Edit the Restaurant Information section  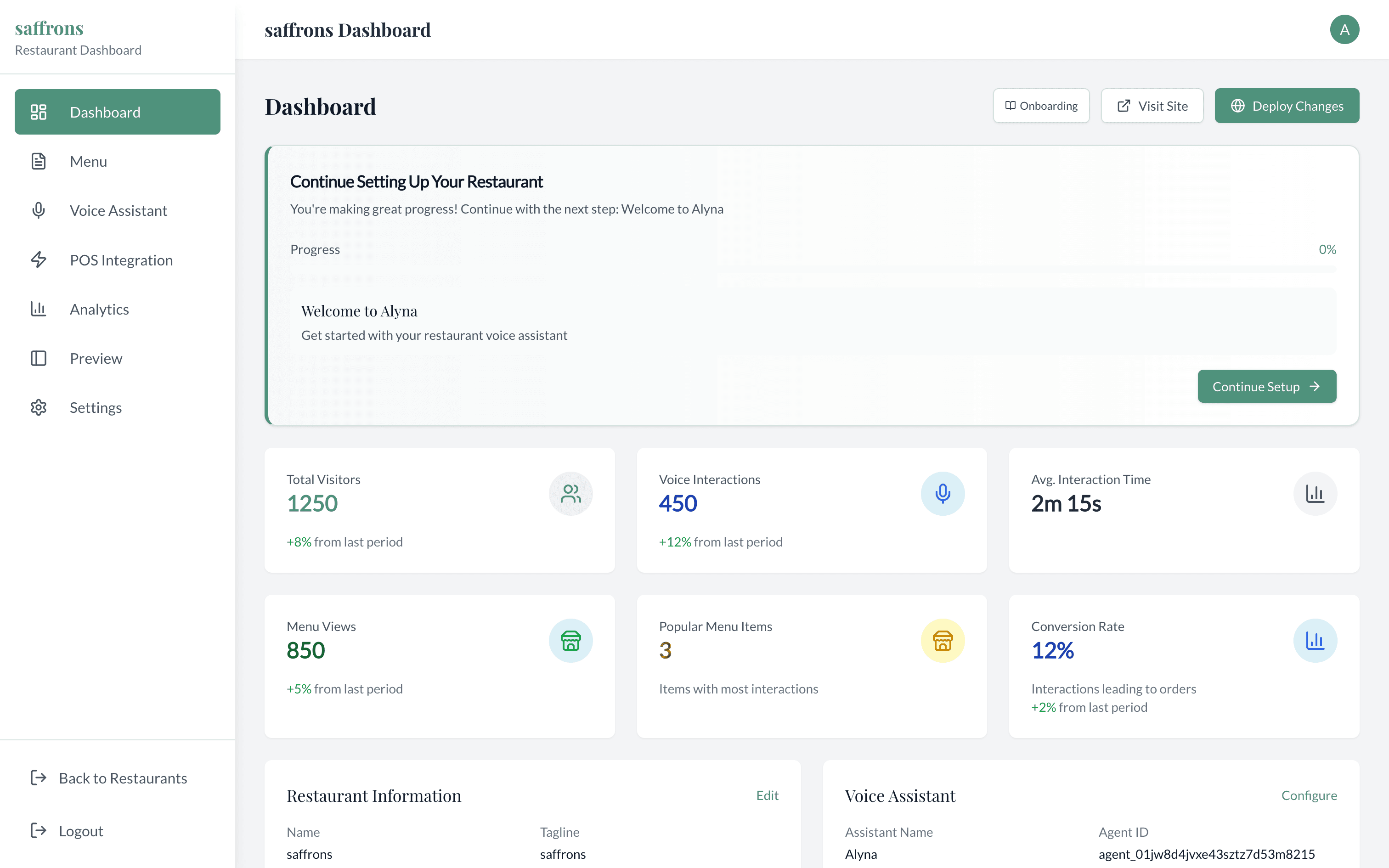(767, 795)
